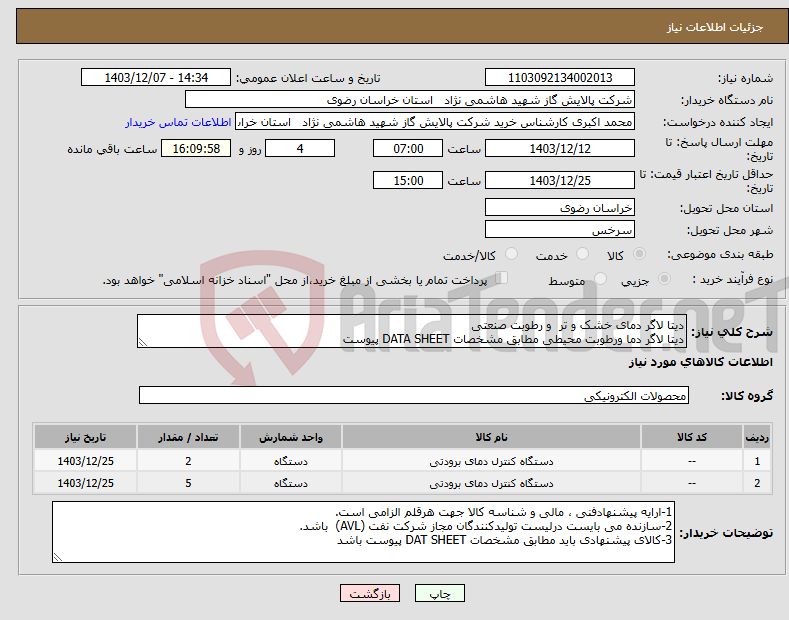This screenshot has width=789, height=620.
Task: Click the remaining days field 4
Action: 300,148
